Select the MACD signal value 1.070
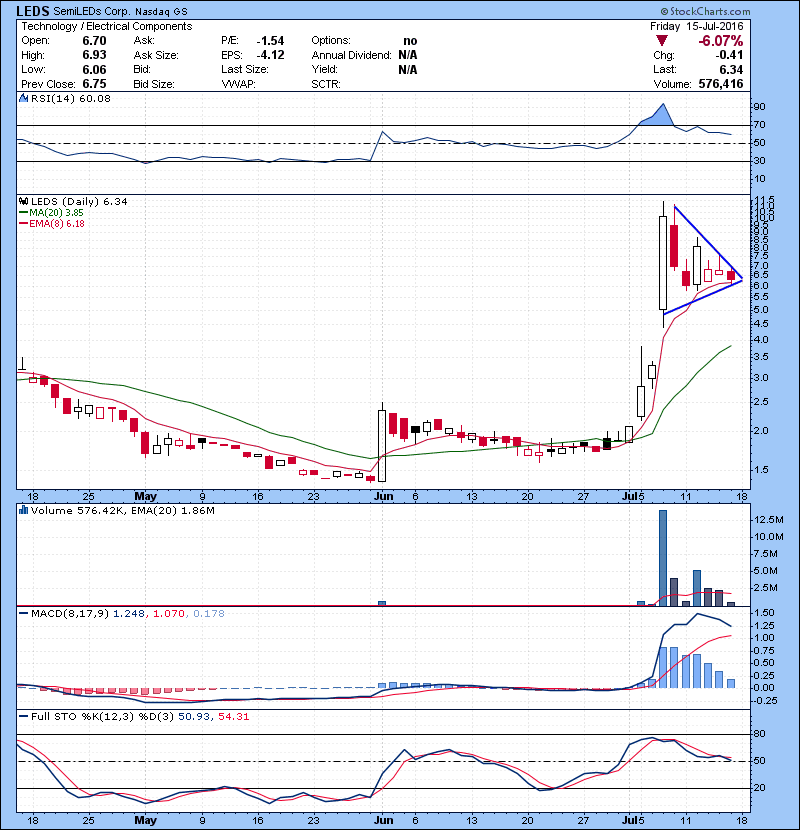Image resolution: width=800 pixels, height=830 pixels. pos(168,614)
